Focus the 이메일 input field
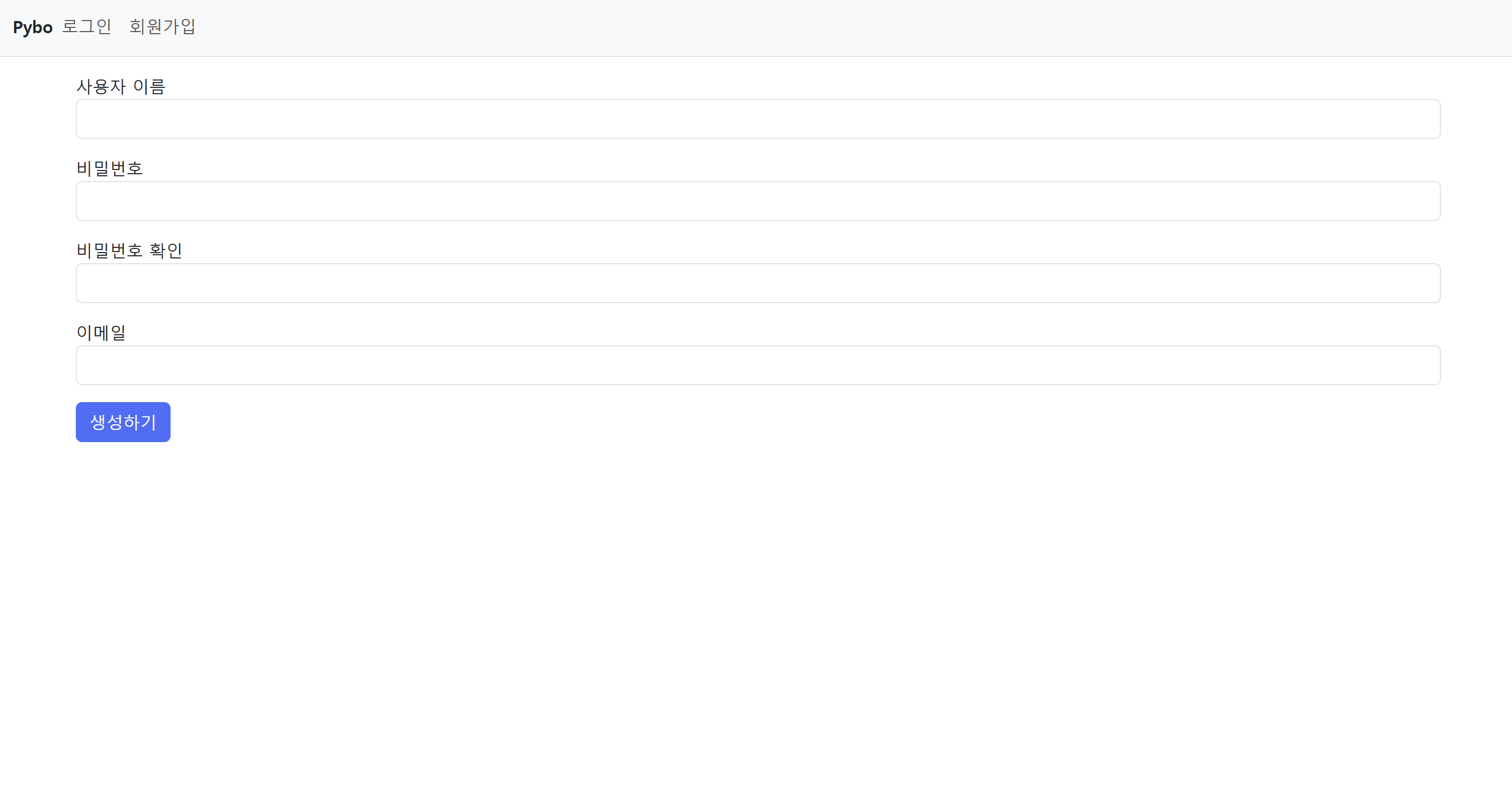Image resolution: width=1512 pixels, height=800 pixels. 758,365
